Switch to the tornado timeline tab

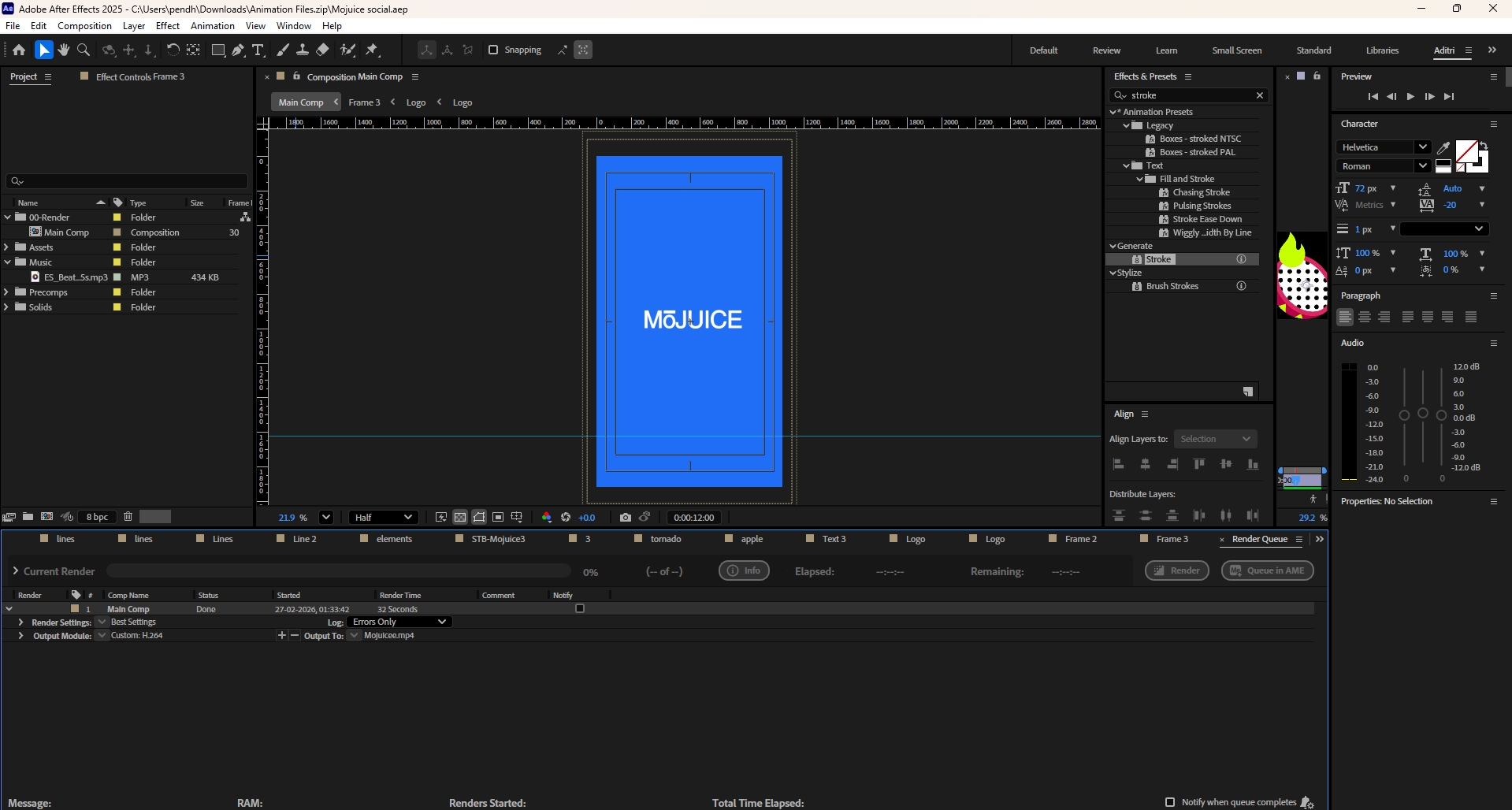[x=666, y=539]
